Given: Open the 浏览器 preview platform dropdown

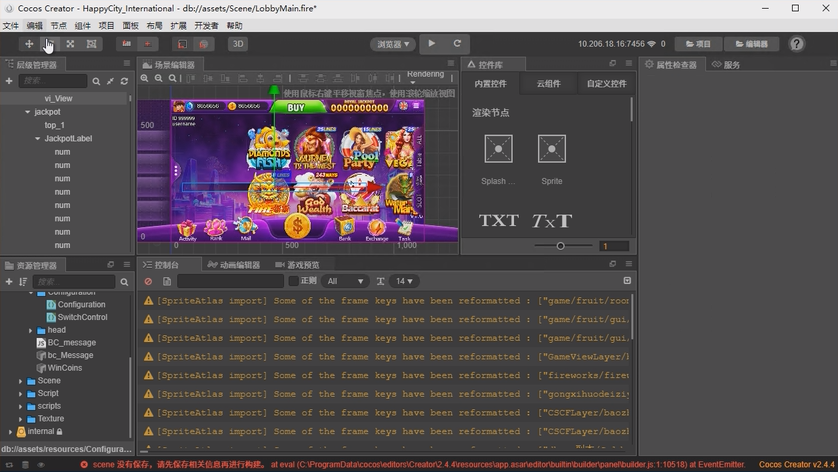Looking at the screenshot, I should click(x=393, y=44).
